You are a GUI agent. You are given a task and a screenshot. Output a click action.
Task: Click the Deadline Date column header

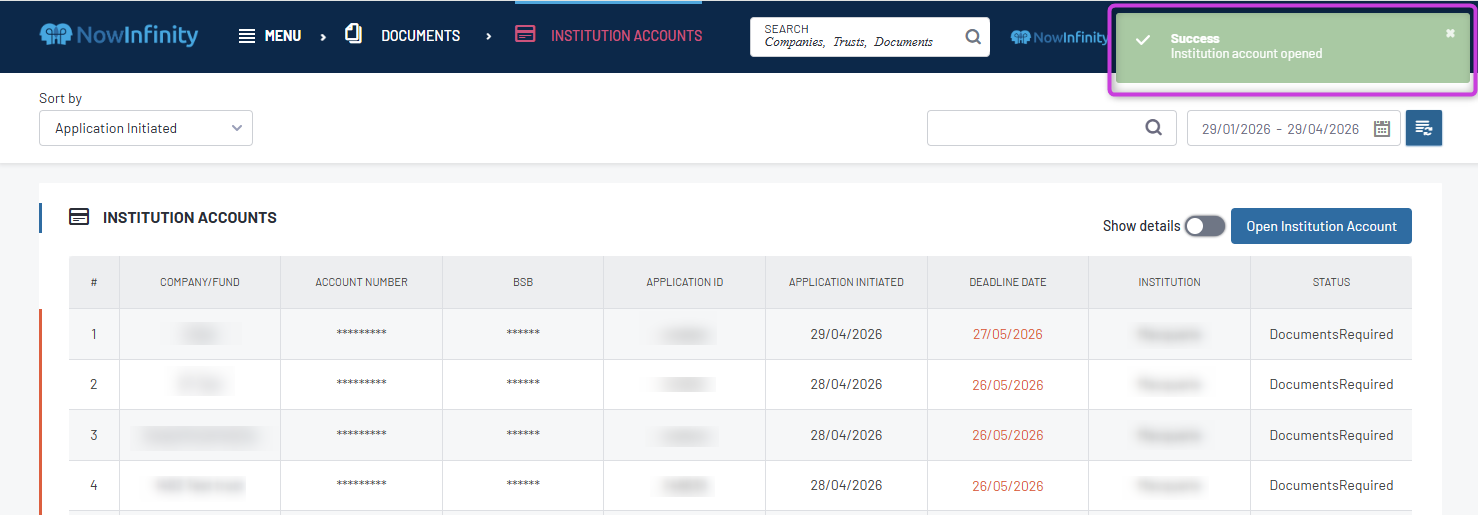(x=1007, y=282)
